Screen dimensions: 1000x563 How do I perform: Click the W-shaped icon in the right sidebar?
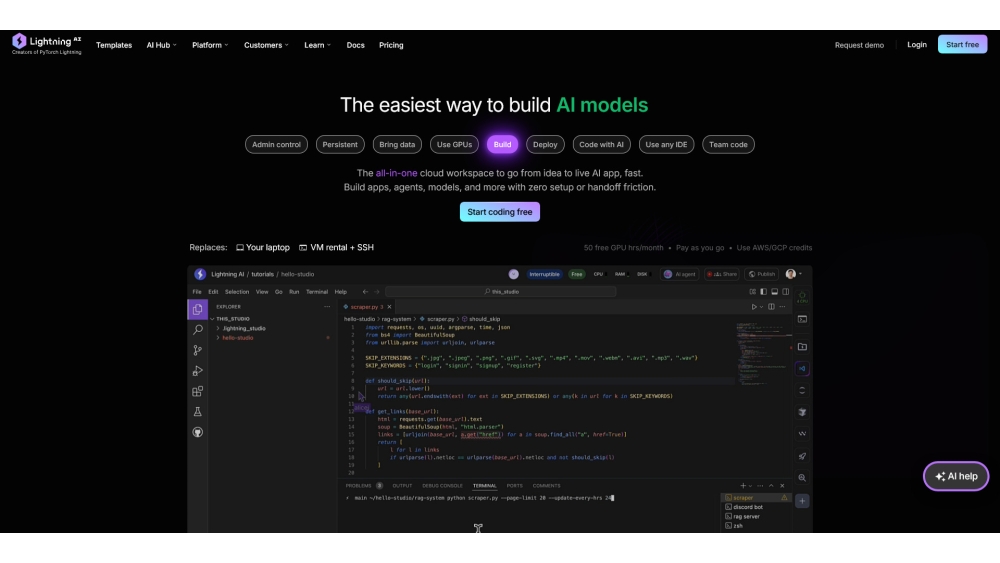(x=802, y=434)
